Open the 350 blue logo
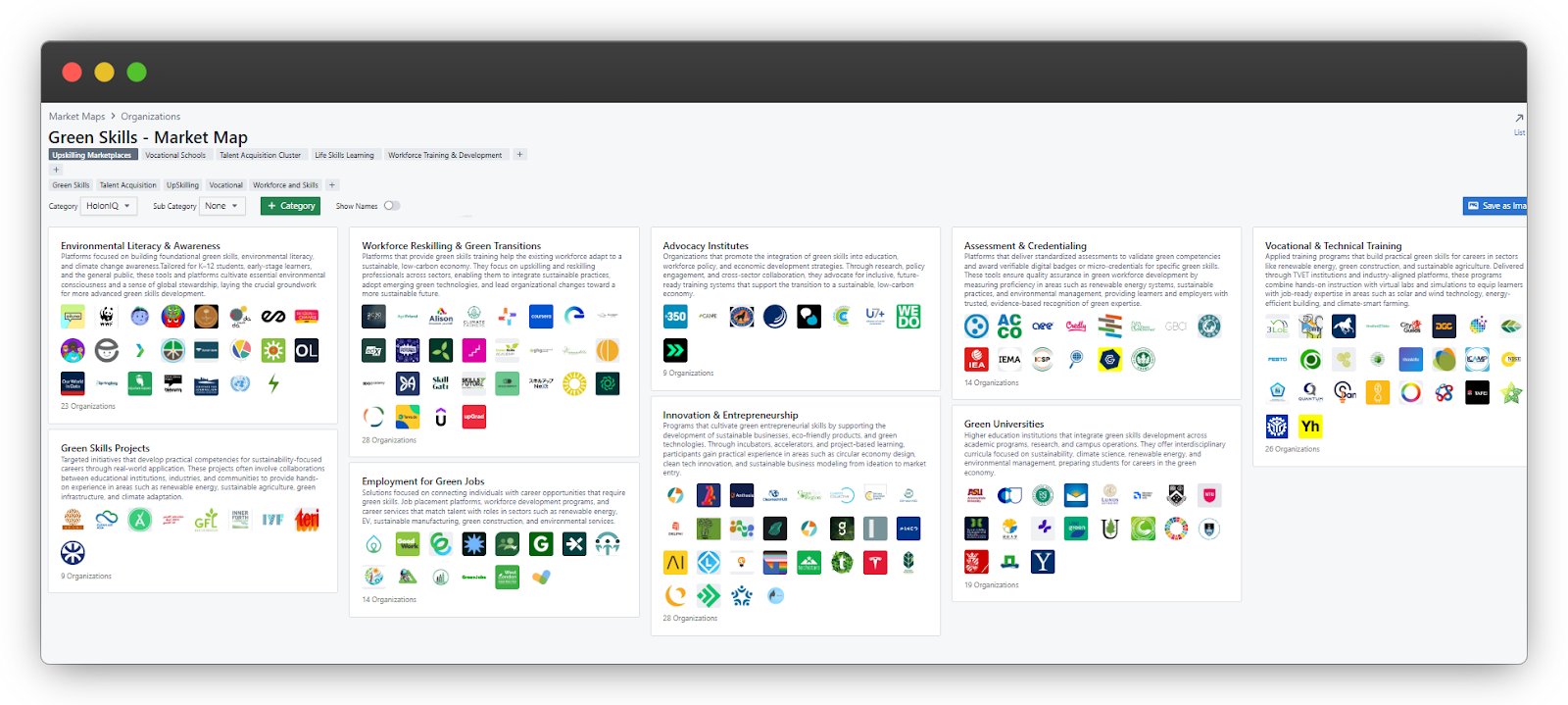The image size is (1568, 705). click(675, 317)
